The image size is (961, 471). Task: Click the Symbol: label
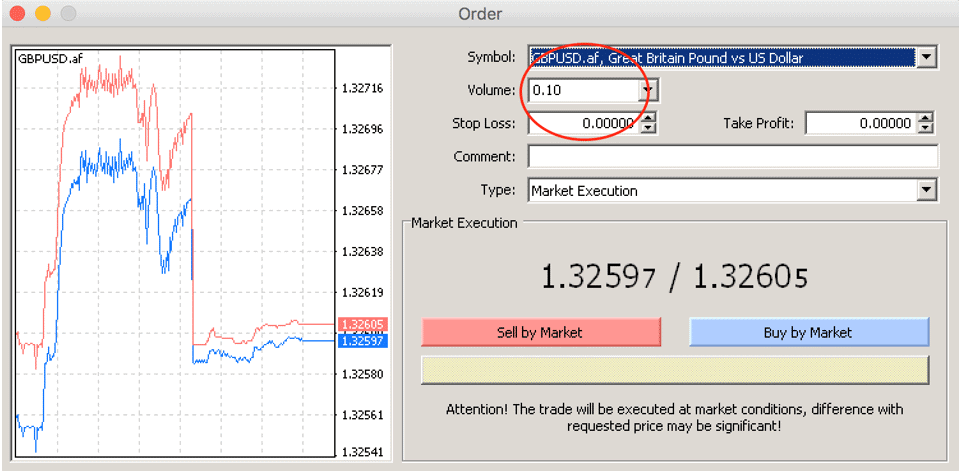[492, 58]
